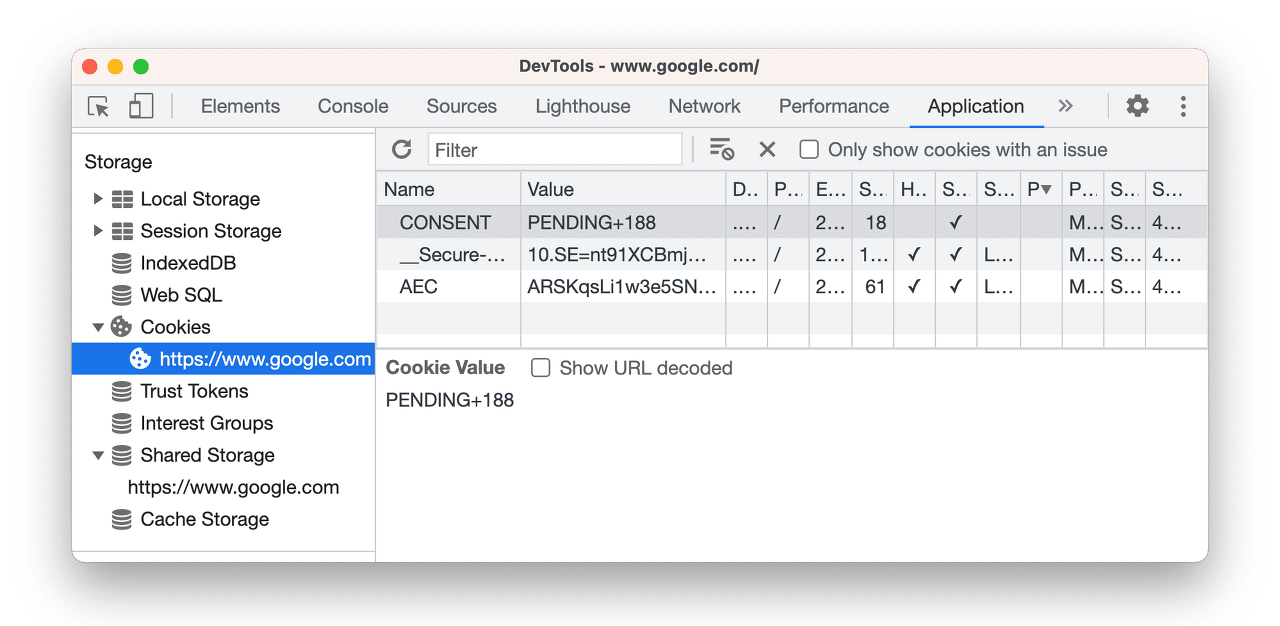This screenshot has height=626, width=1280.
Task: Select the AEC cookie row
Action: pyautogui.click(x=792, y=286)
